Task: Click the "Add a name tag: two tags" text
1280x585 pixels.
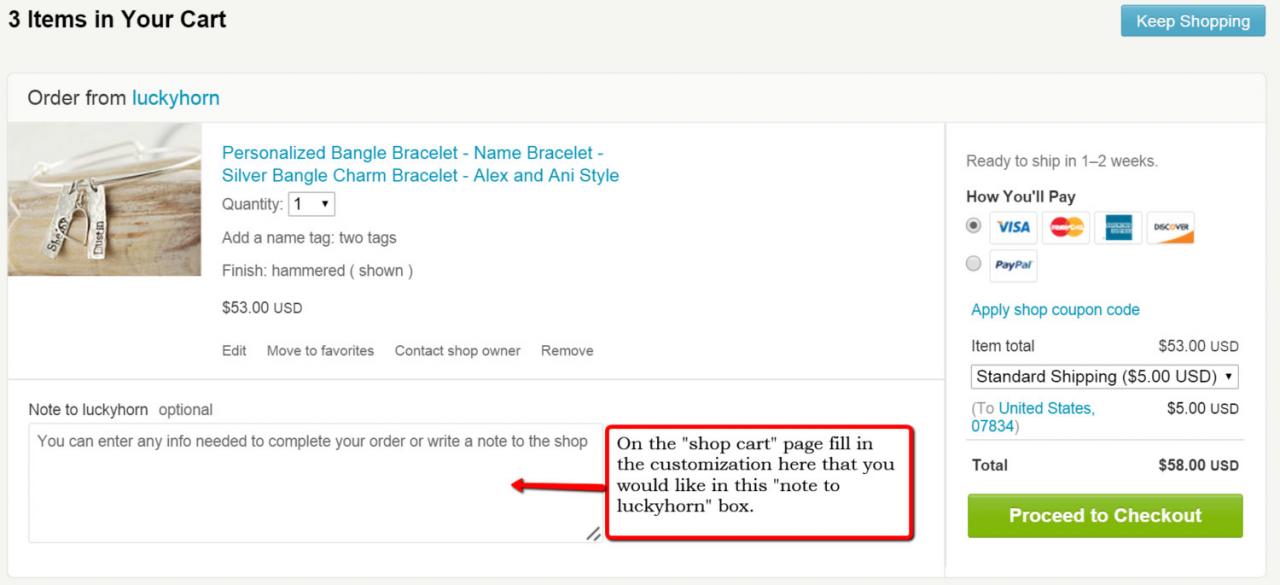Action: point(309,238)
